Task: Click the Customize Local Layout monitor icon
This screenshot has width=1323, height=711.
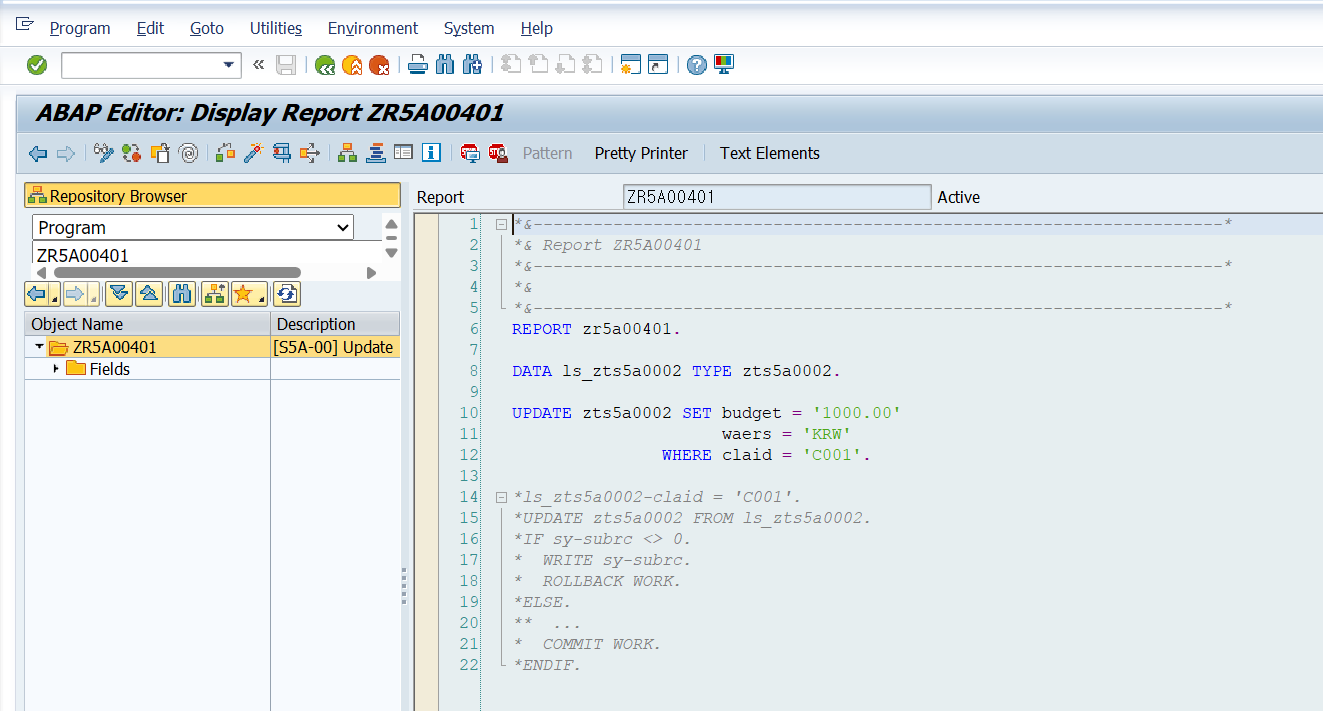Action: (724, 65)
